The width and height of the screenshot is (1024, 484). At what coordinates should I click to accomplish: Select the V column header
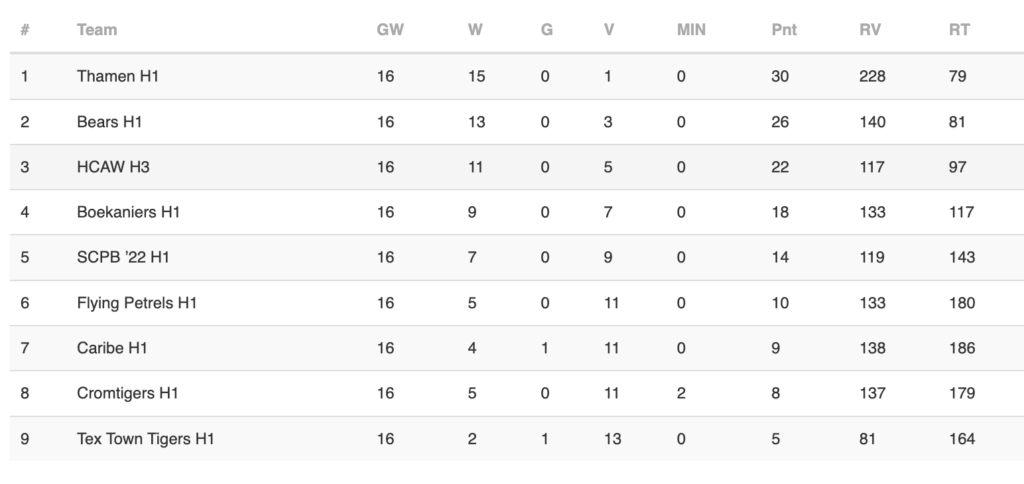(609, 30)
